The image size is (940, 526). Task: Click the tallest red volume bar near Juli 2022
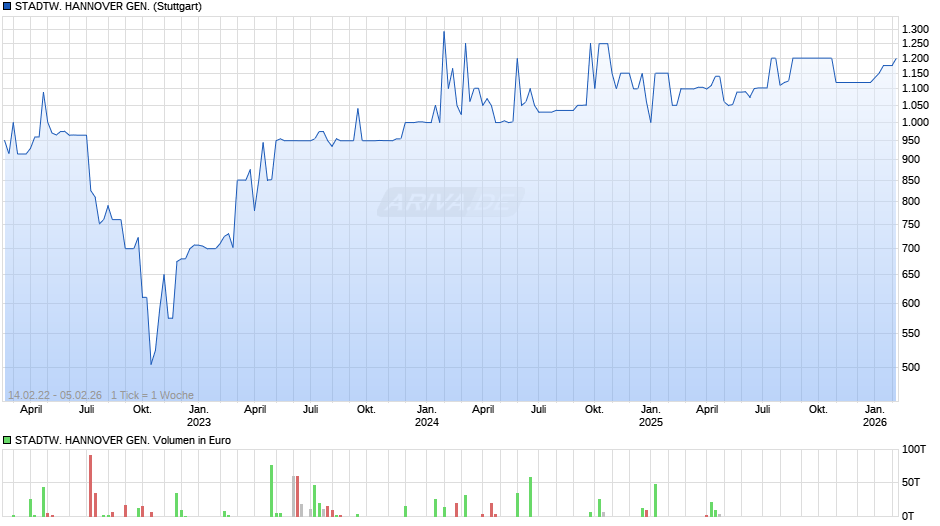coord(91,486)
